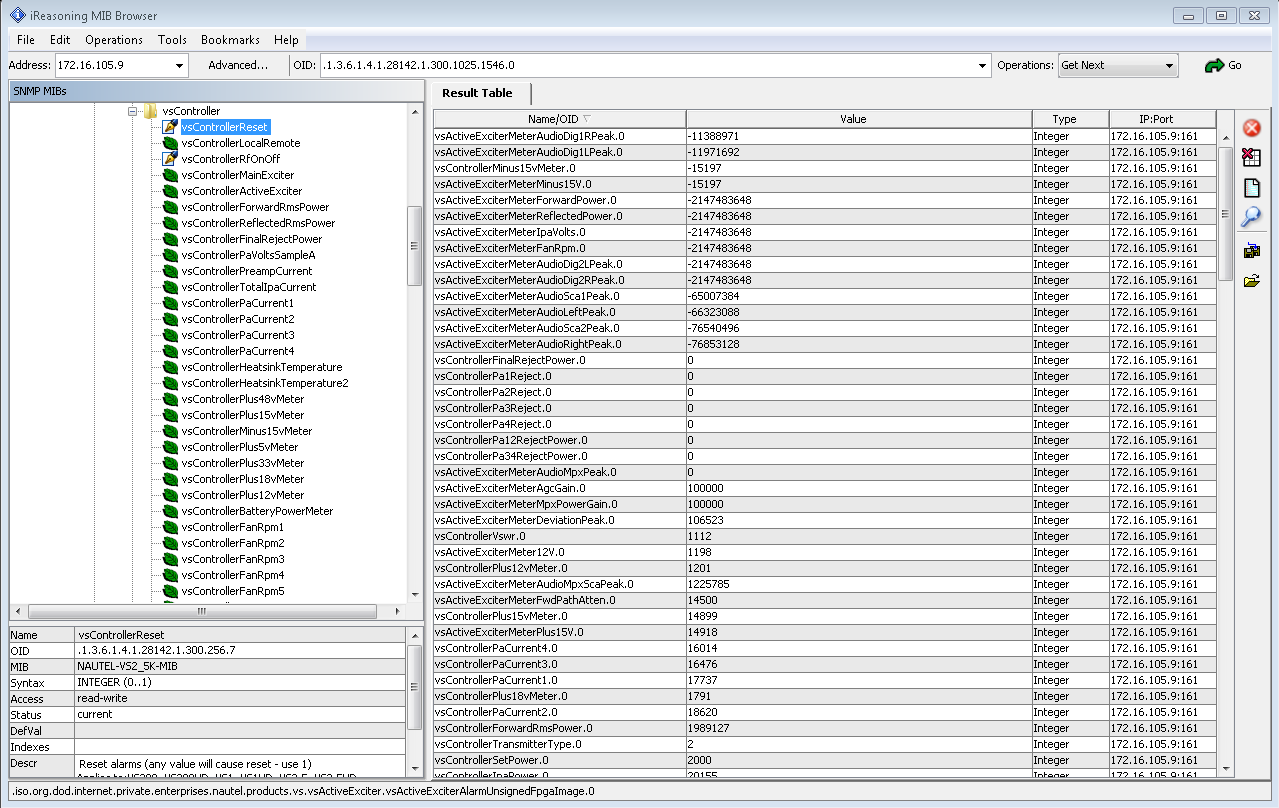The width and height of the screenshot is (1279, 808).
Task: Click the OID input field
Action: pos(647,66)
